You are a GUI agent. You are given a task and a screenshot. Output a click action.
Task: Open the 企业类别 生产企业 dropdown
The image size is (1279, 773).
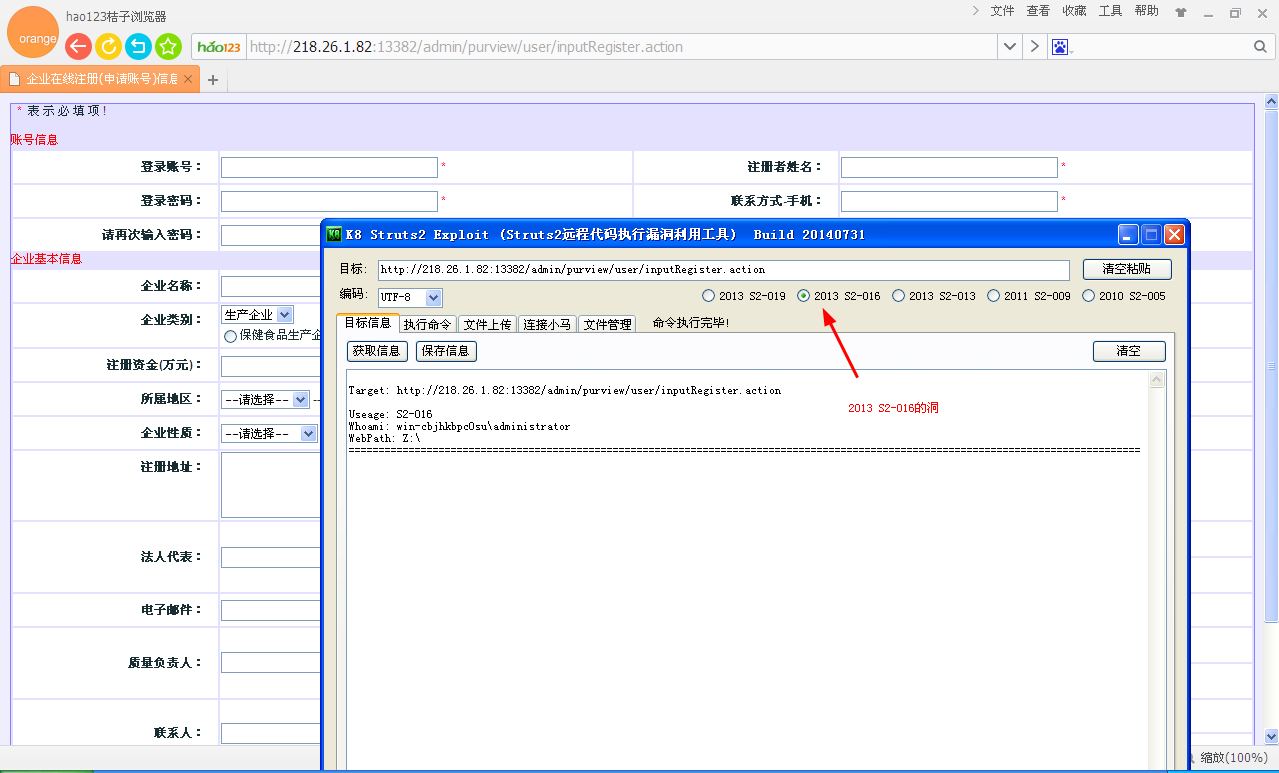click(x=257, y=315)
